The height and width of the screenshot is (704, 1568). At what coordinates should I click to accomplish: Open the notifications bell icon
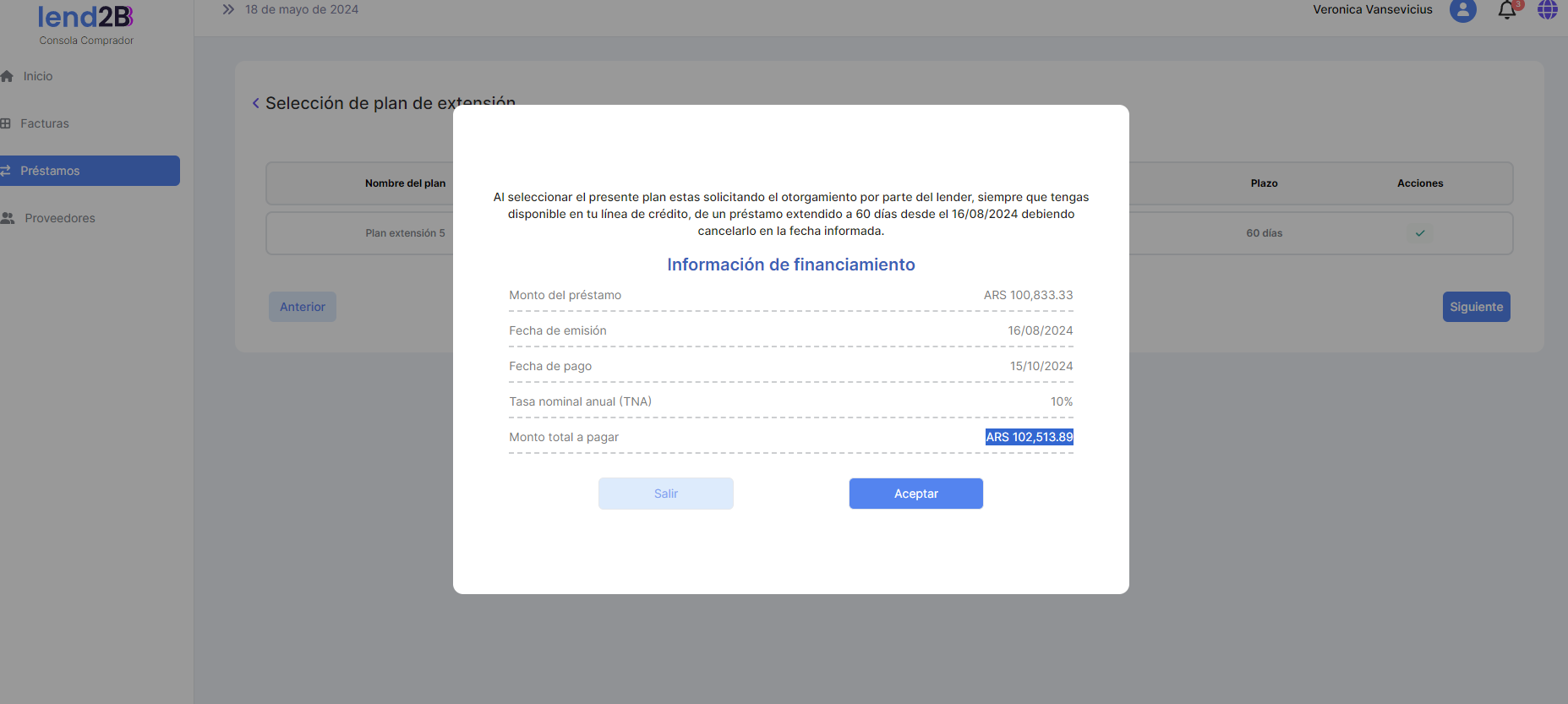point(1506,10)
